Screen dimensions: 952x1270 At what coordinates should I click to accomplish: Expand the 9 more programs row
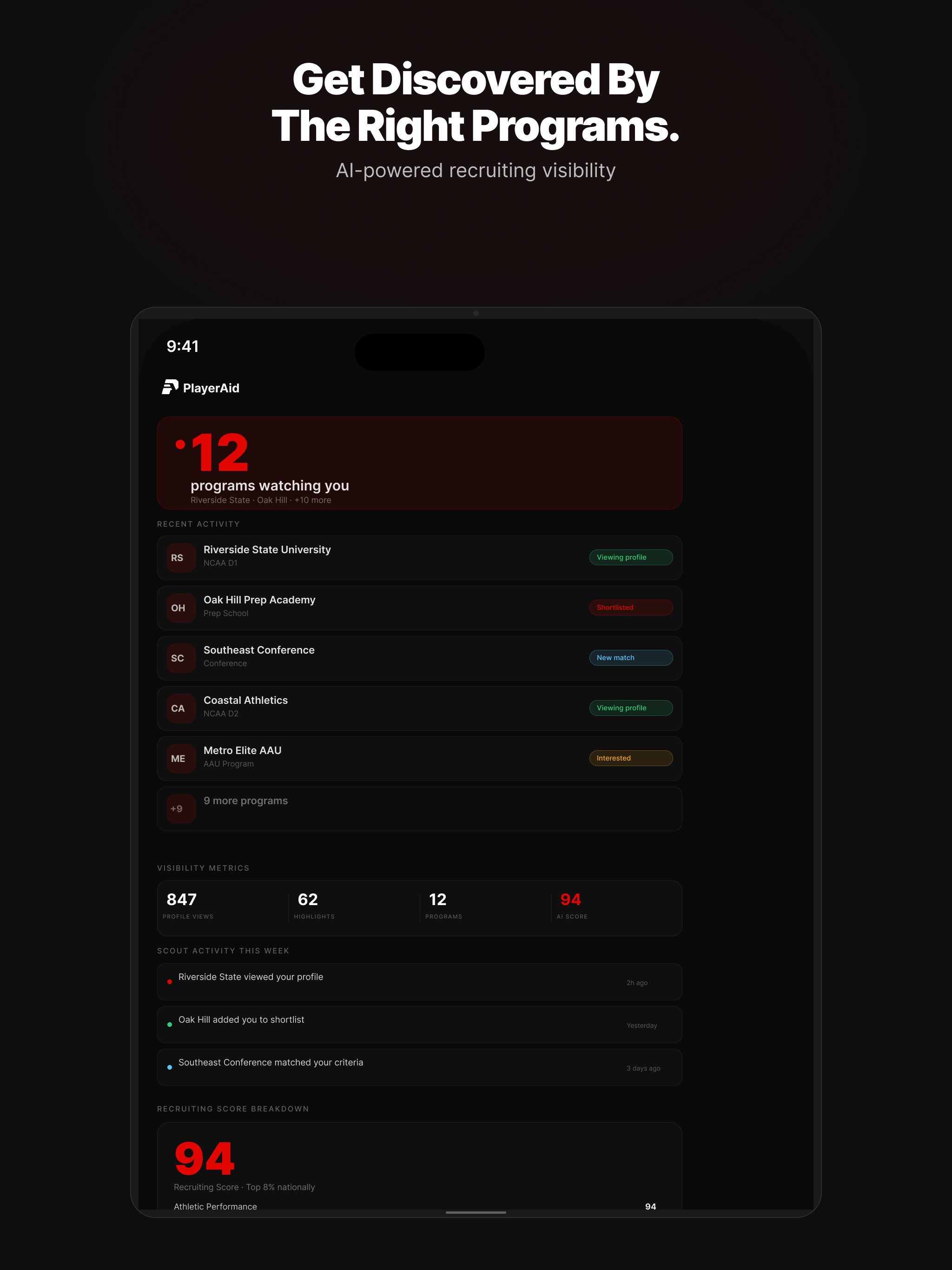pyautogui.click(x=420, y=809)
